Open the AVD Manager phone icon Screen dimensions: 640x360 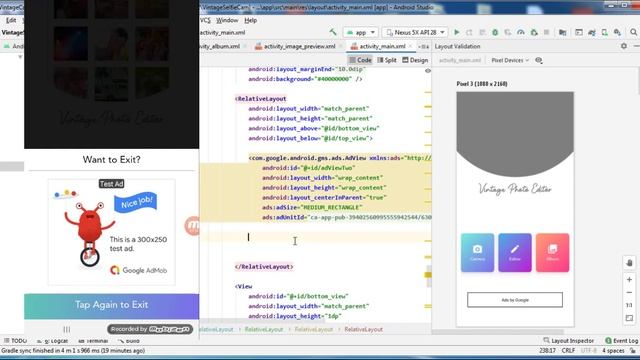coord(604,32)
